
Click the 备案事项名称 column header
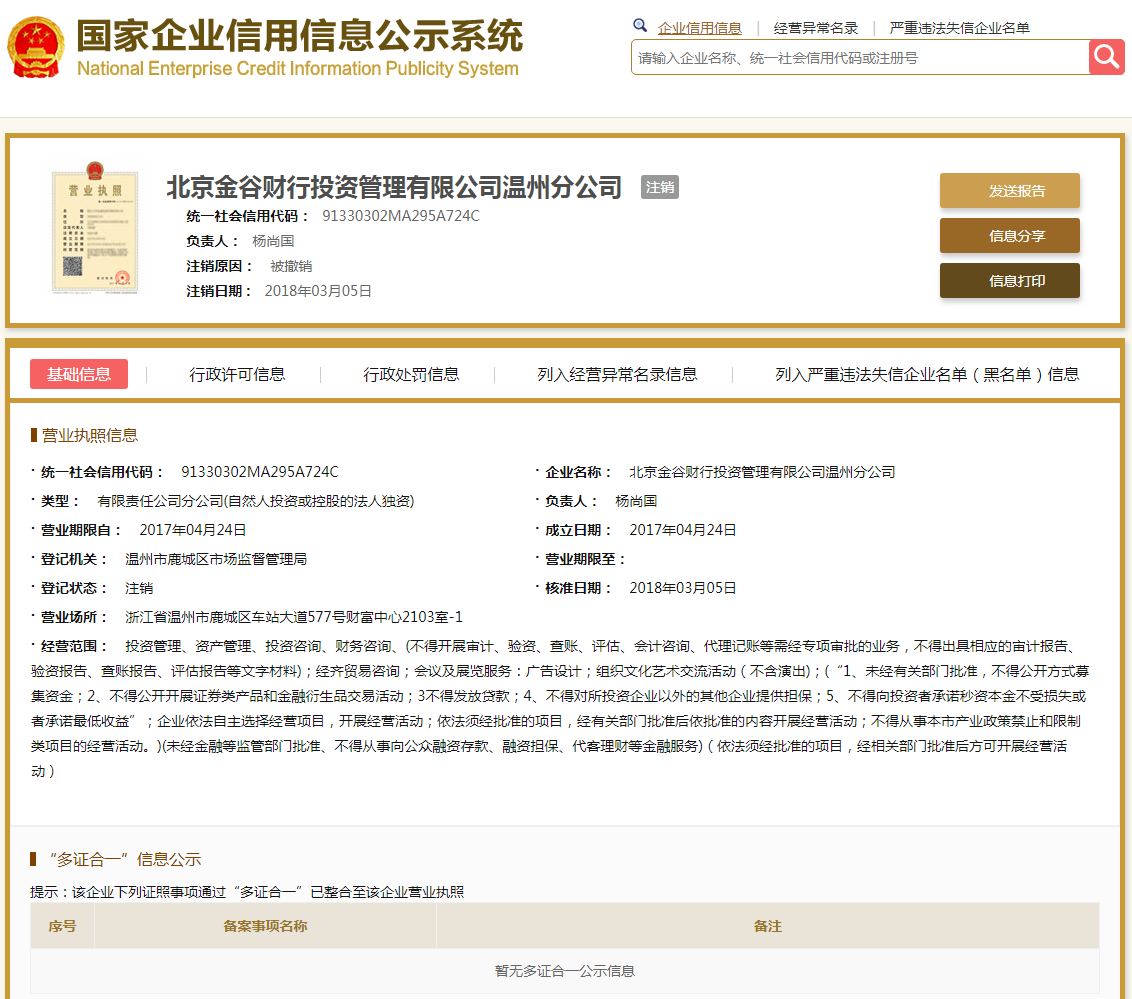pyautogui.click(x=265, y=926)
